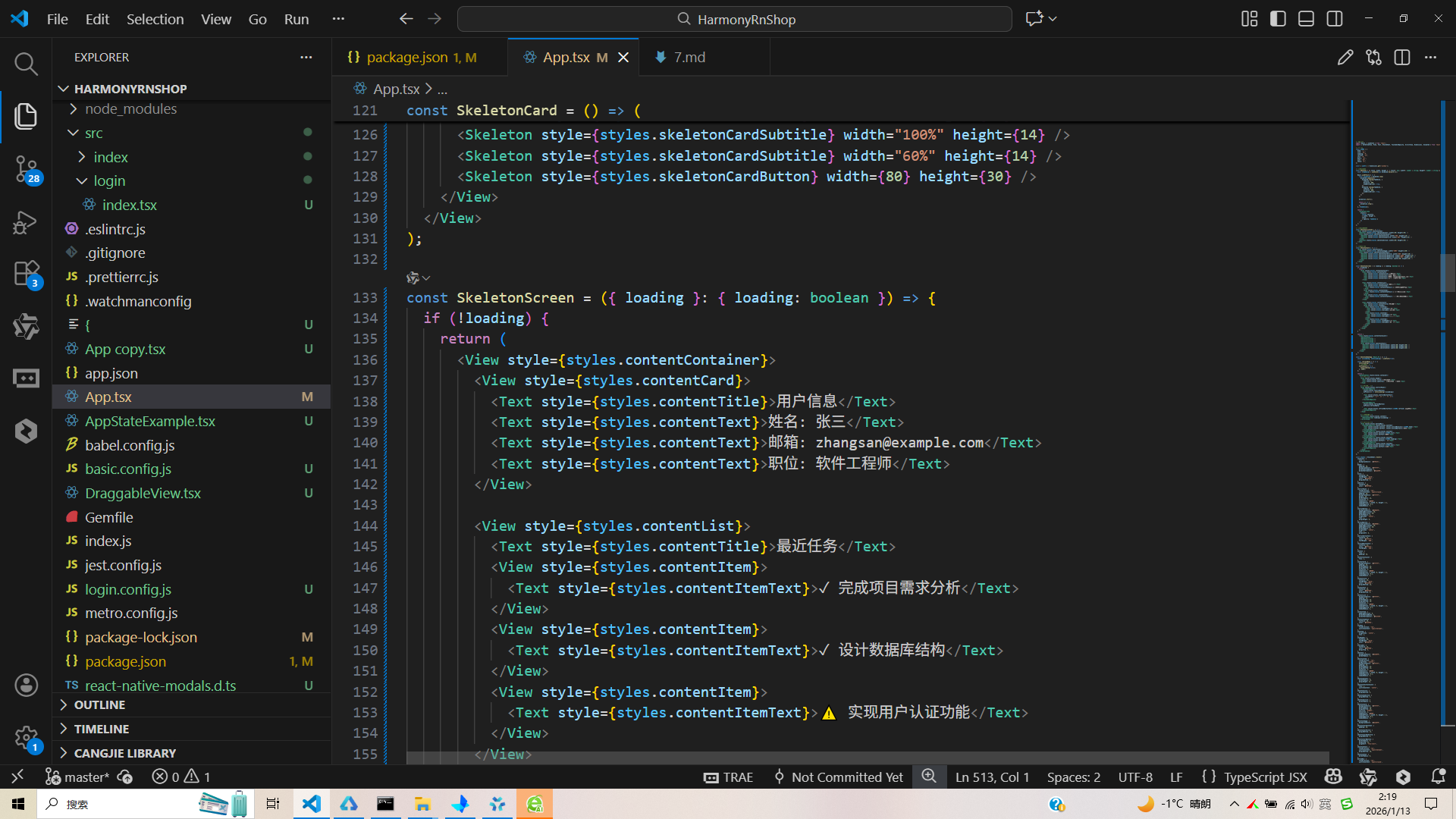Open Source Control view with 28 changes
The image size is (1456, 819).
[26, 168]
